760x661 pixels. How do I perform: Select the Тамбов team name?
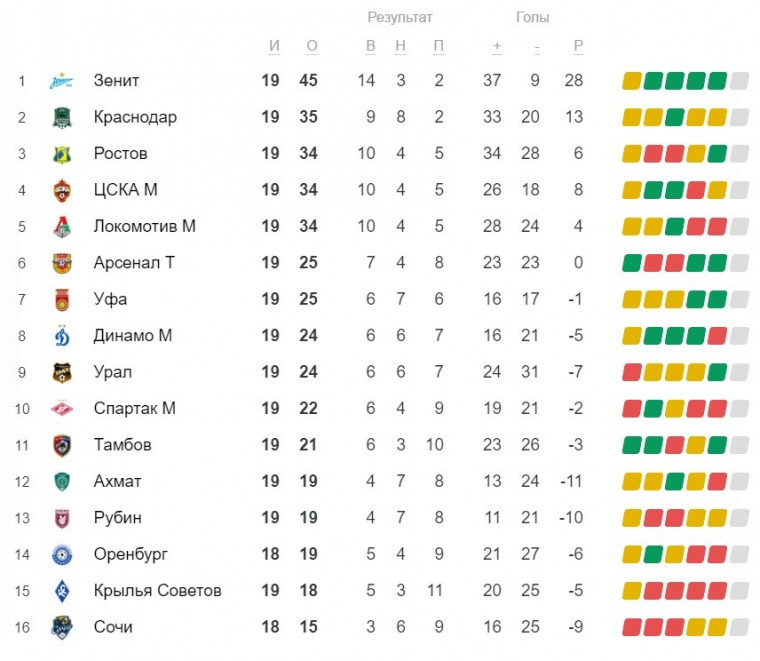click(122, 445)
